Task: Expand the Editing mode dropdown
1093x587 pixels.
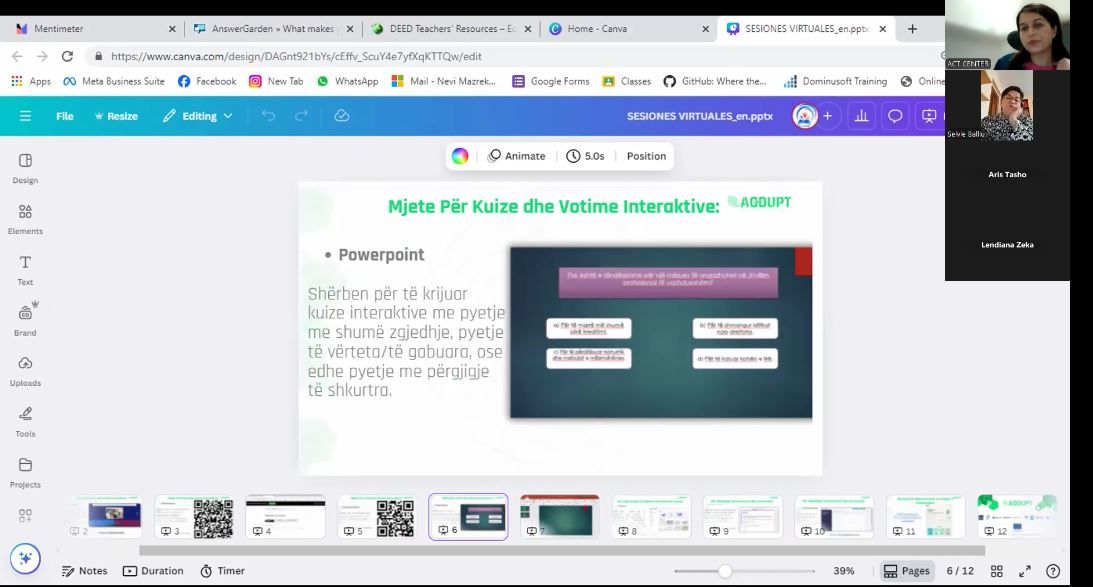Action: [198, 116]
